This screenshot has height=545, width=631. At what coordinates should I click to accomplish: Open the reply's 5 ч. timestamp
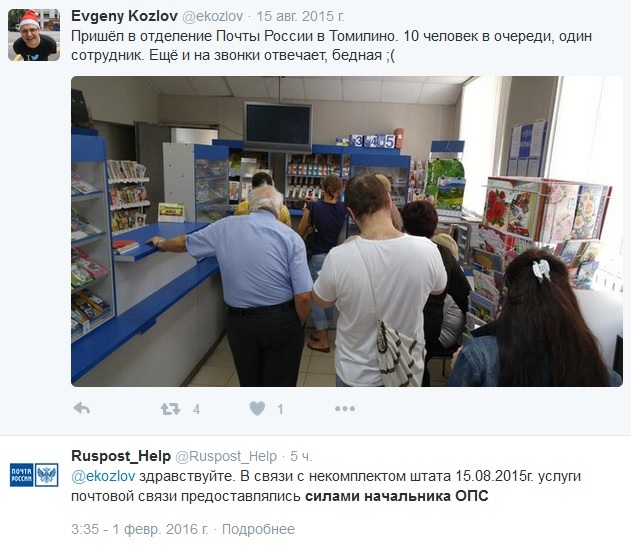pyautogui.click(x=301, y=456)
